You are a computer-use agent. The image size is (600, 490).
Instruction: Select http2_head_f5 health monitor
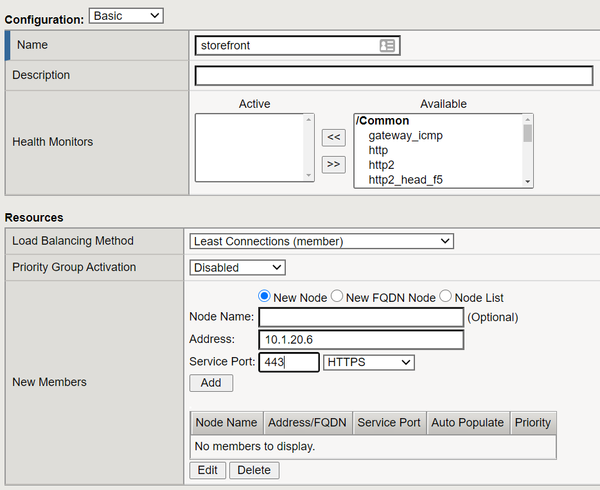pyautogui.click(x=405, y=180)
